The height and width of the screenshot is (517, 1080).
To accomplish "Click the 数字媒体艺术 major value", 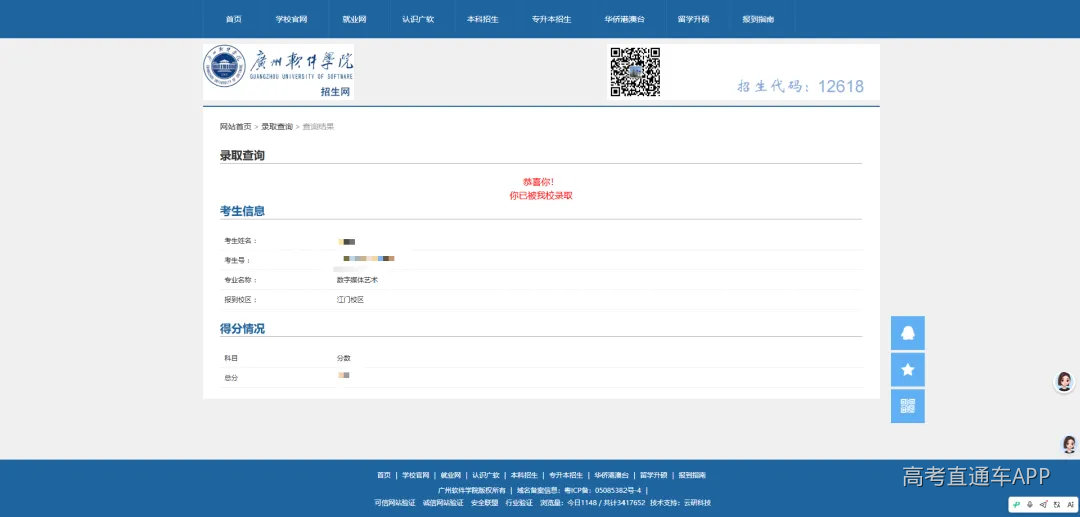I will pos(357,280).
